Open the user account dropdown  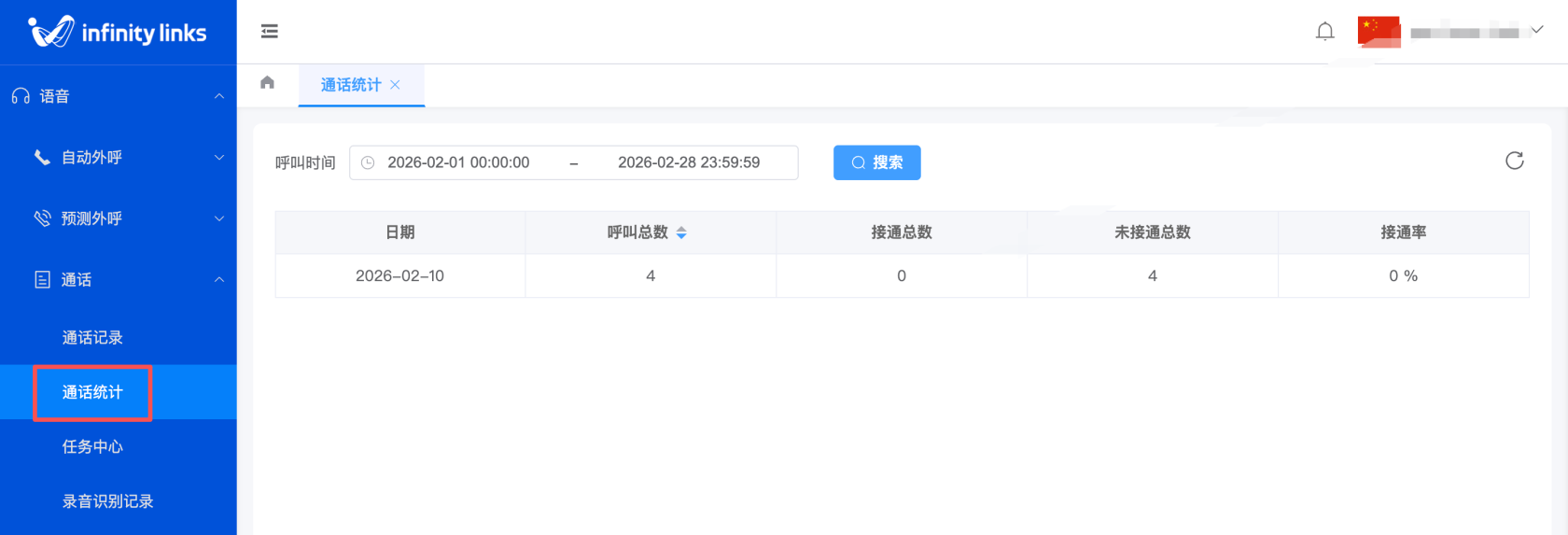(x=1475, y=32)
